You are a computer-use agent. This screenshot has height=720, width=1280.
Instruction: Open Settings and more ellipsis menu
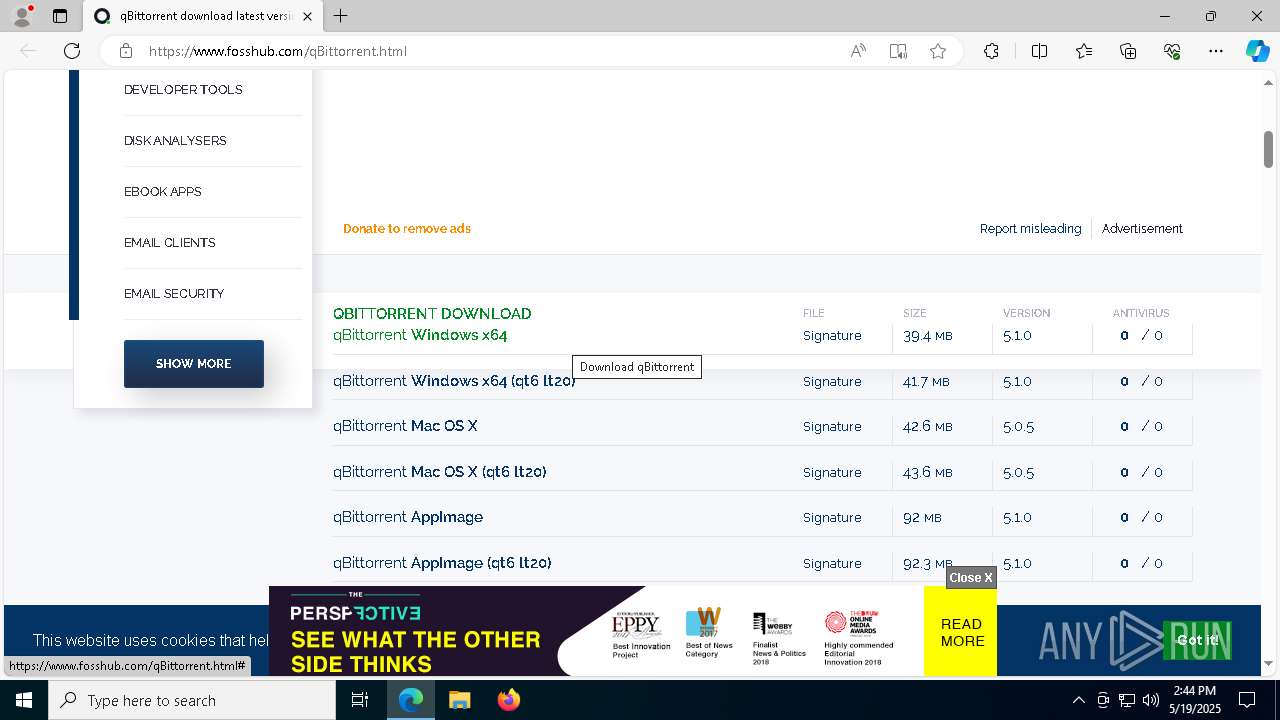point(1216,51)
